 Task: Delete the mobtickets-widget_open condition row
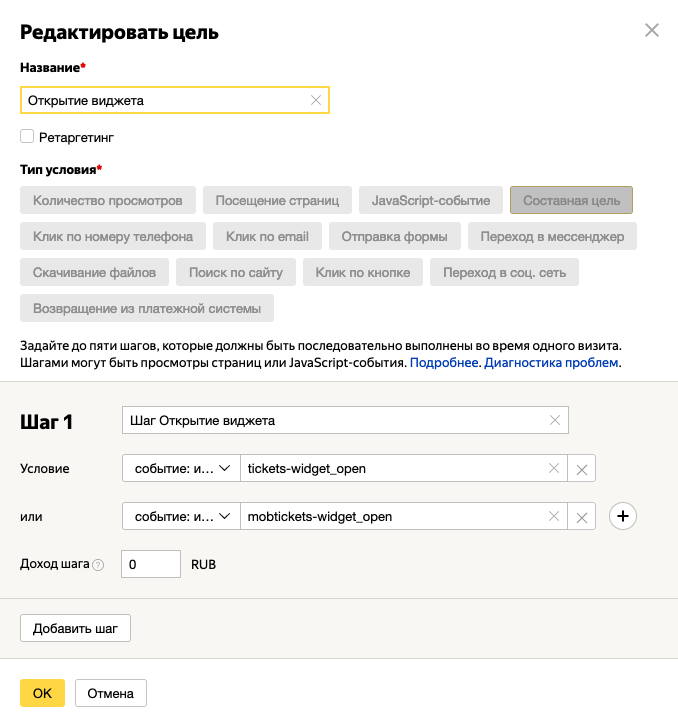pyautogui.click(x=582, y=517)
